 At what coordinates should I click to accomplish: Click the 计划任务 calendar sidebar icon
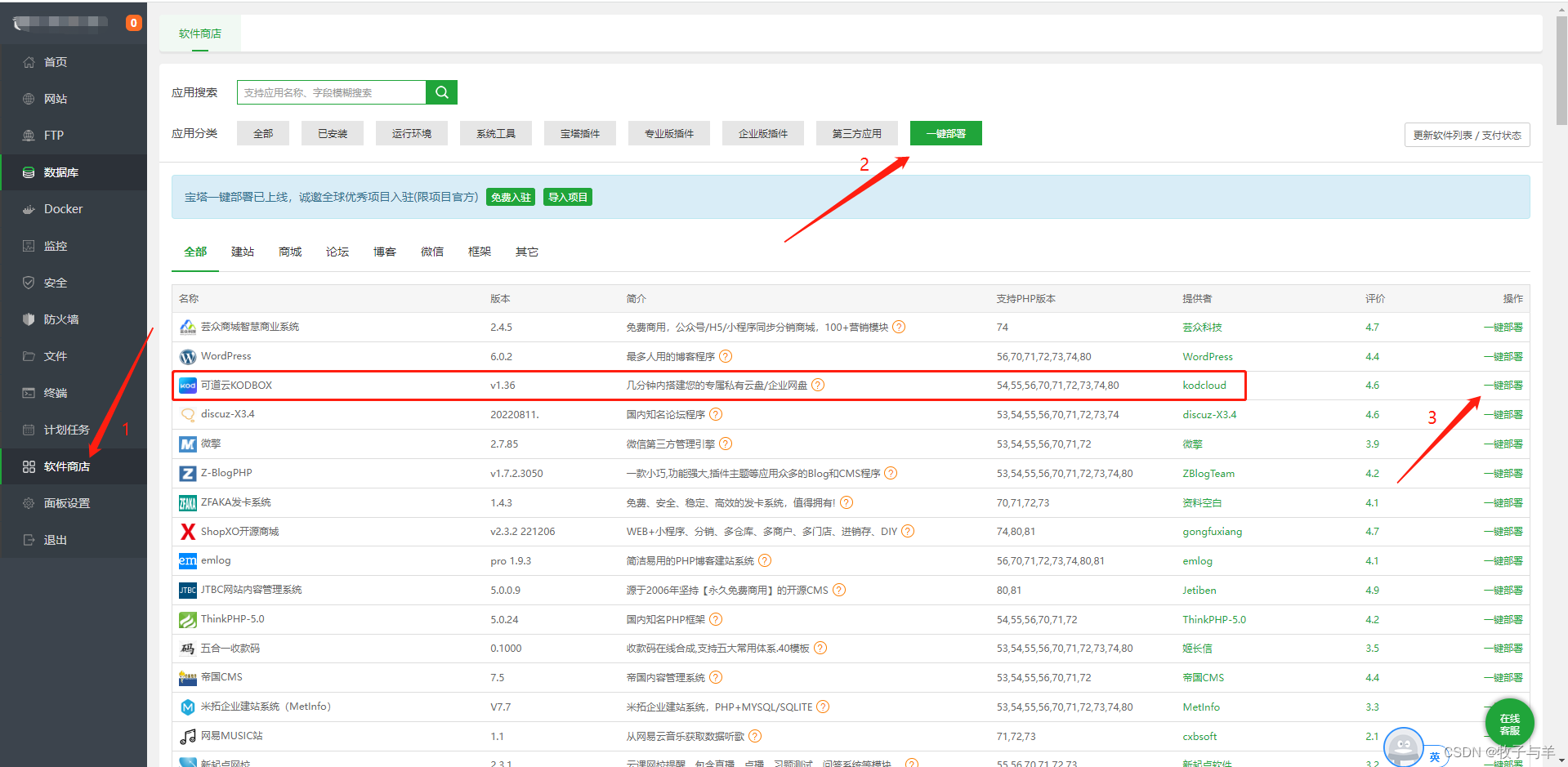coord(29,430)
